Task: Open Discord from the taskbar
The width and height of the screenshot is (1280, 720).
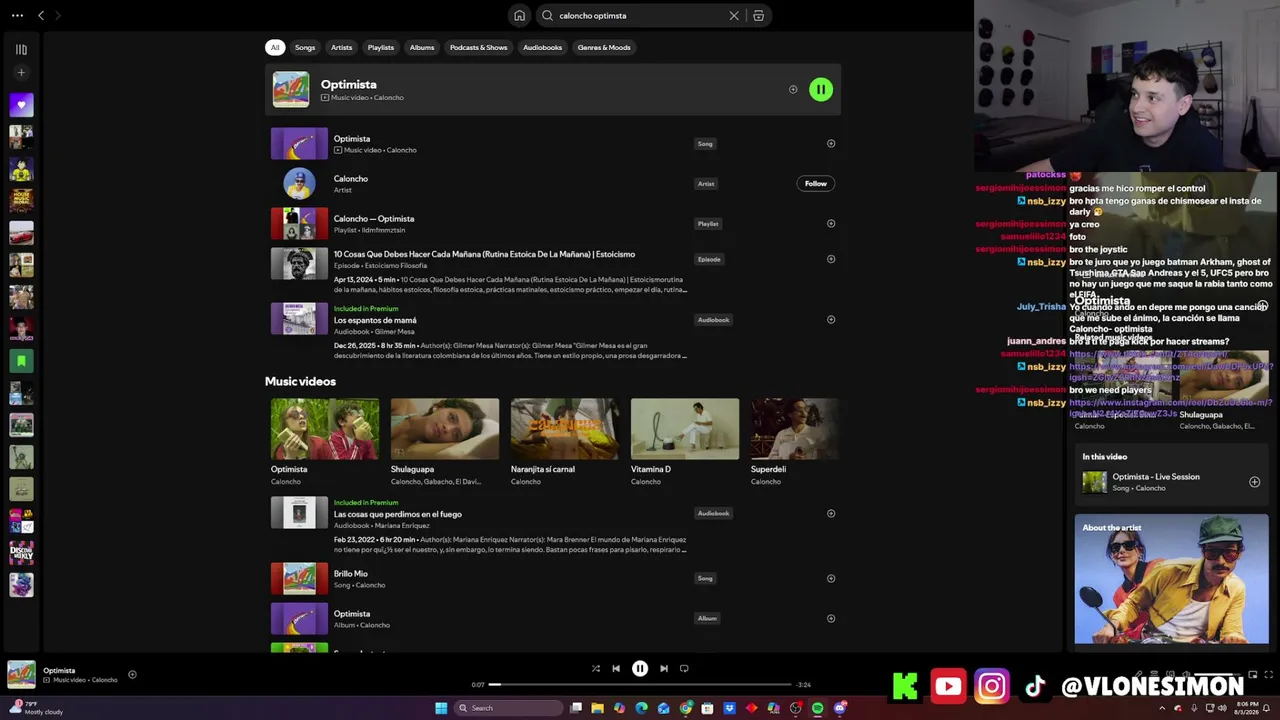Action: (x=840, y=708)
